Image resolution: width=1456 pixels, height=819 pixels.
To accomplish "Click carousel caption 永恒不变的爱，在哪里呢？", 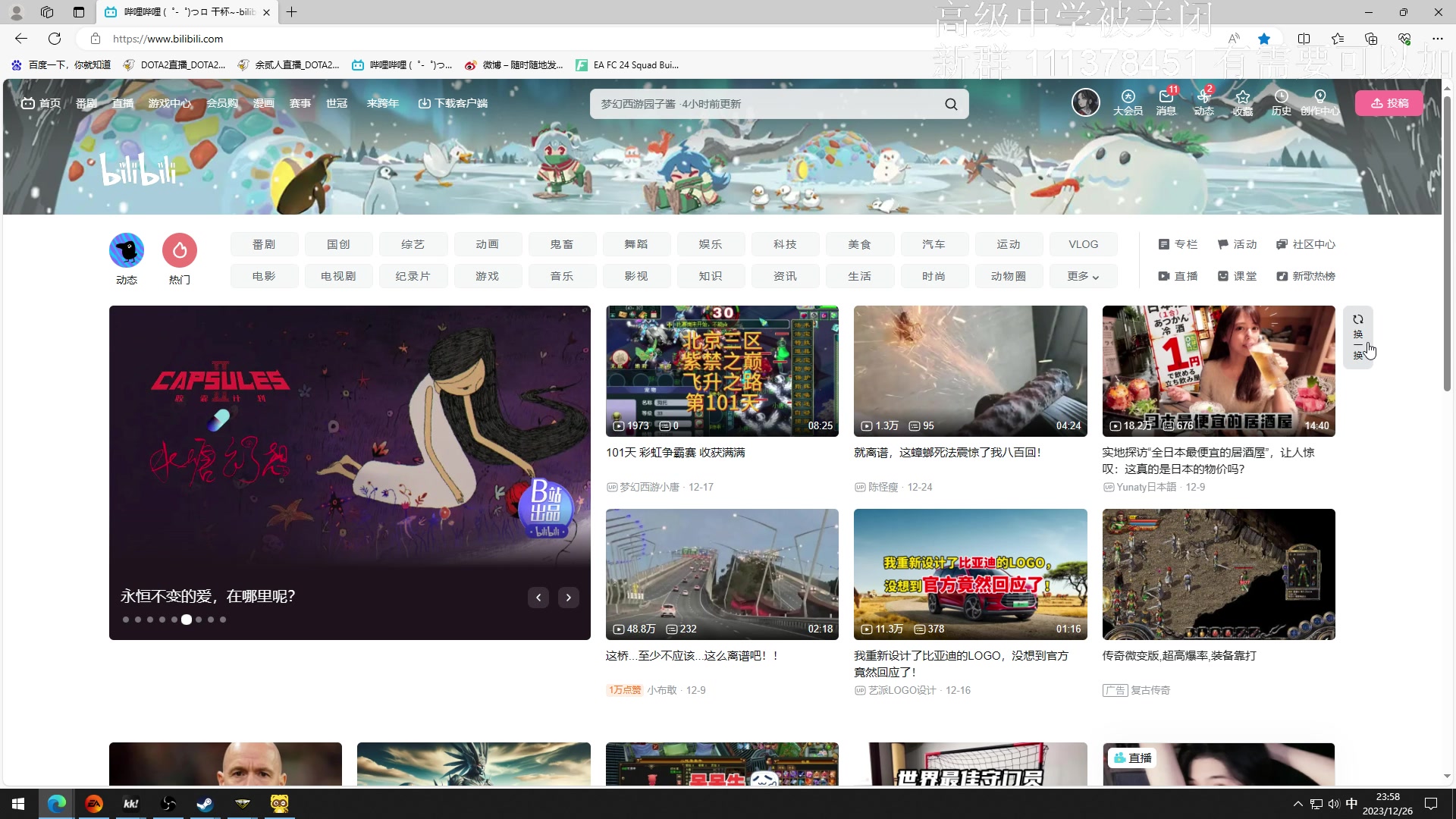I will tap(208, 597).
